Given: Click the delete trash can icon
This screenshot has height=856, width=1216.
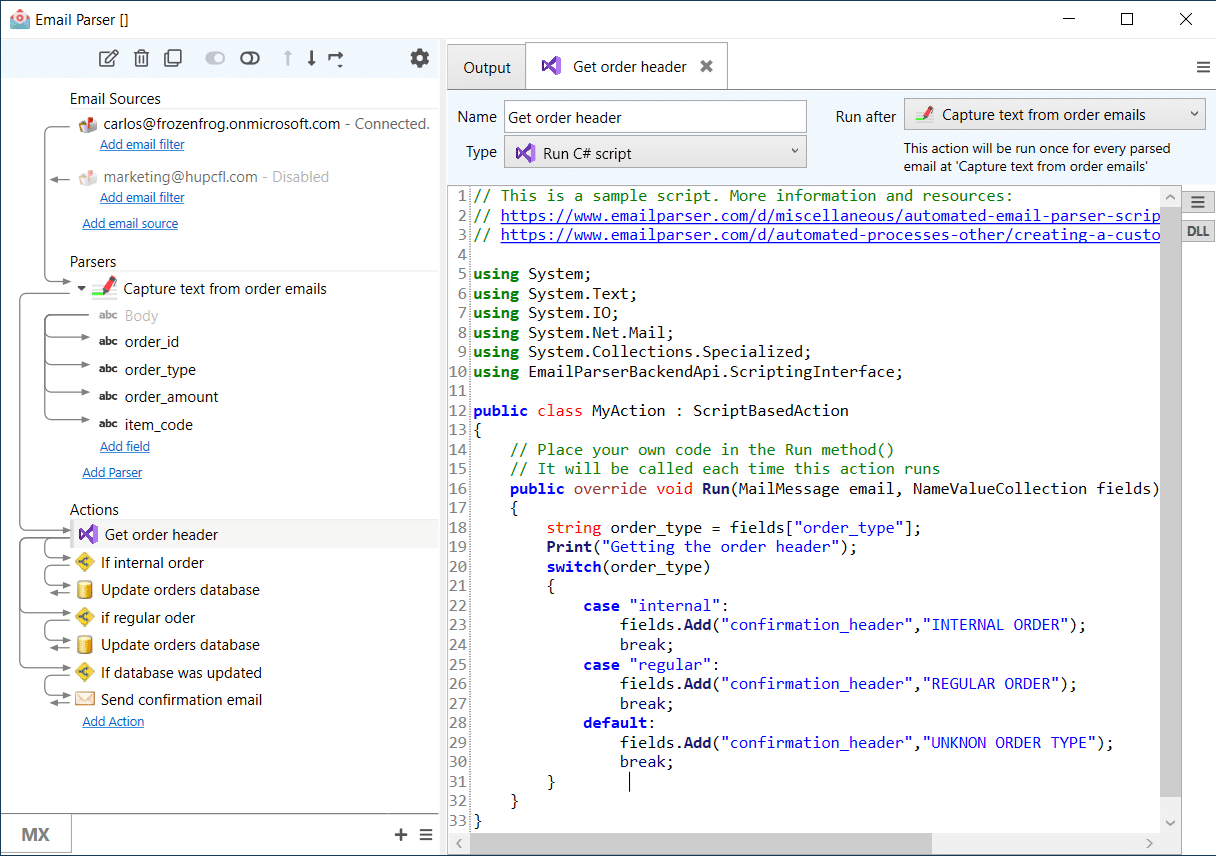Looking at the screenshot, I should click(141, 58).
